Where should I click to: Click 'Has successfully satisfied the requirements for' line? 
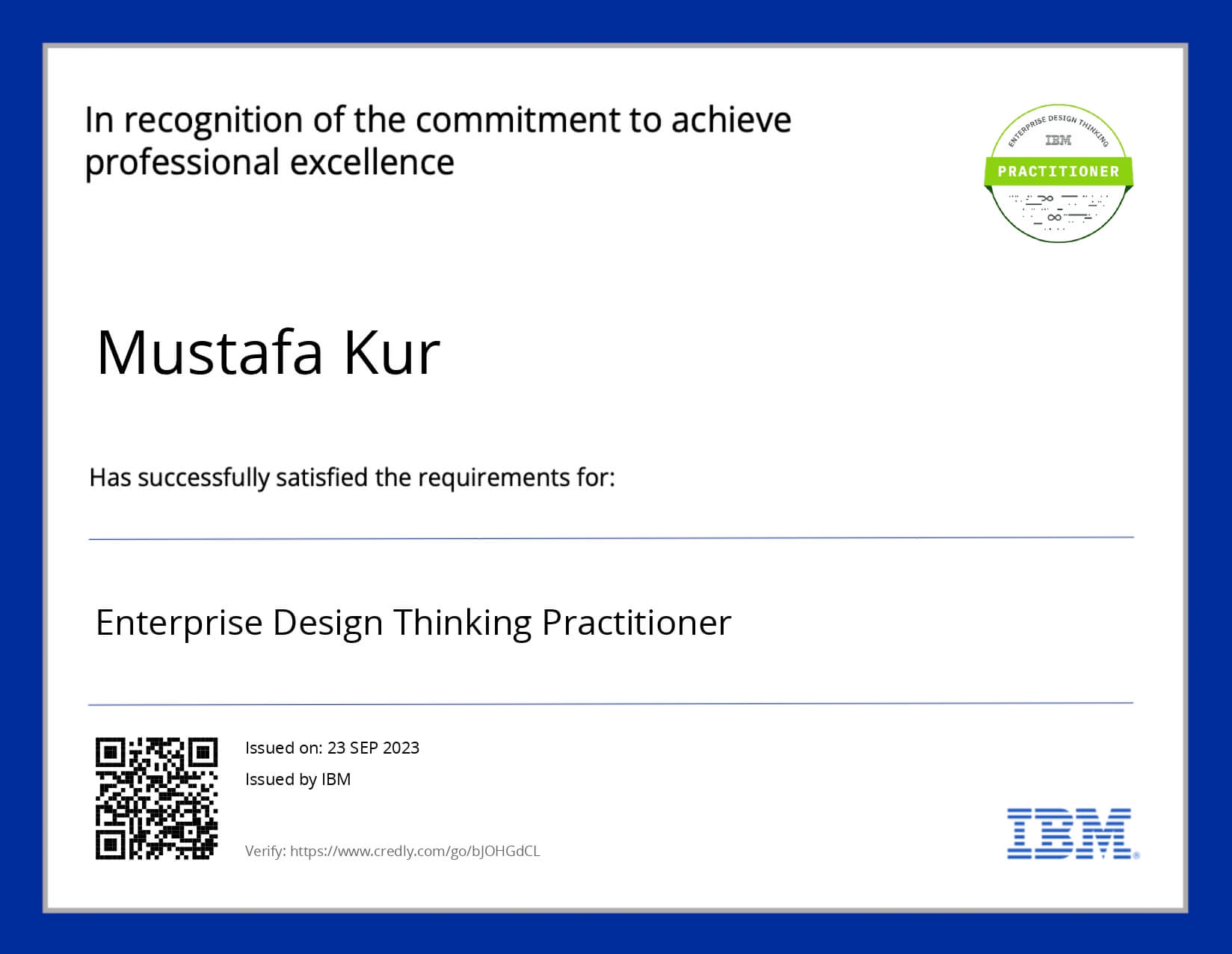(352, 477)
